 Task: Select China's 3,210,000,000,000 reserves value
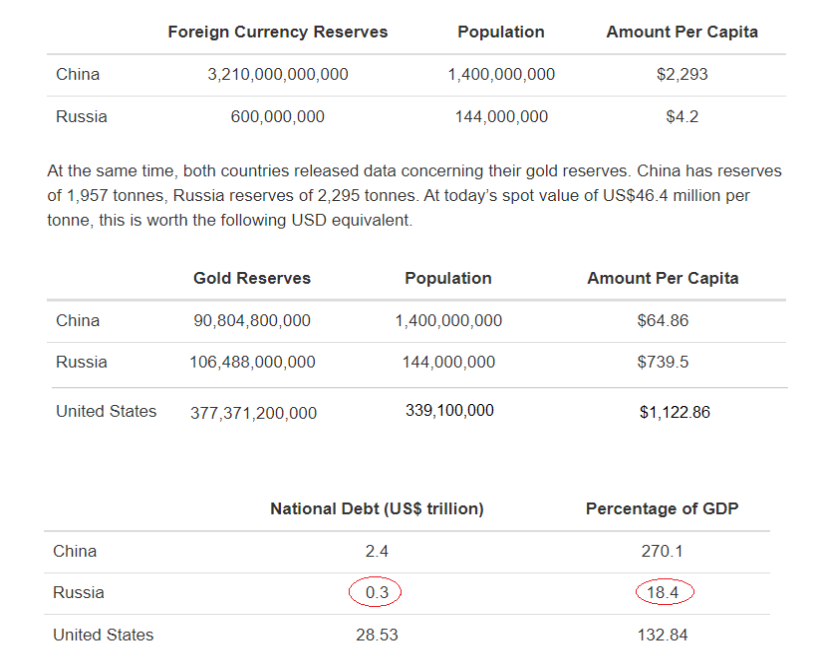(x=277, y=75)
